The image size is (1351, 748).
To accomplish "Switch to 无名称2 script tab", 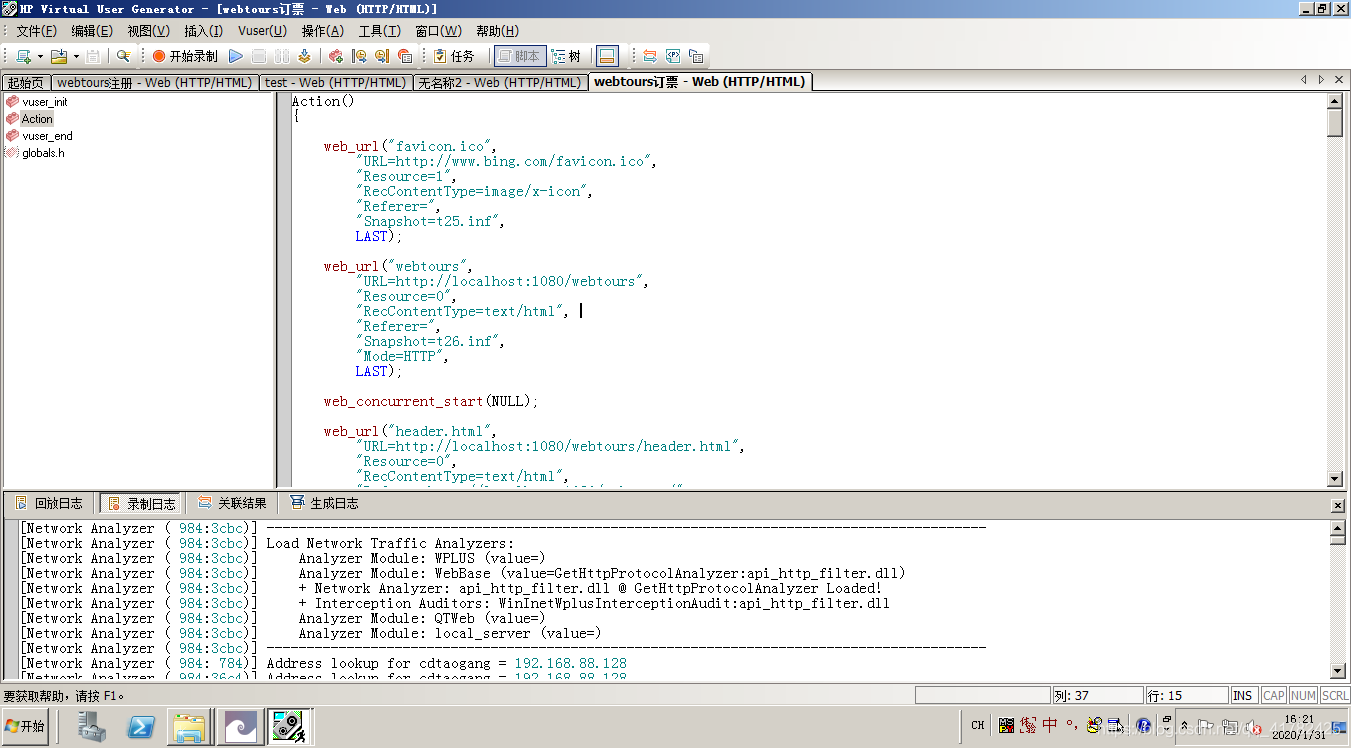I will click(499, 83).
